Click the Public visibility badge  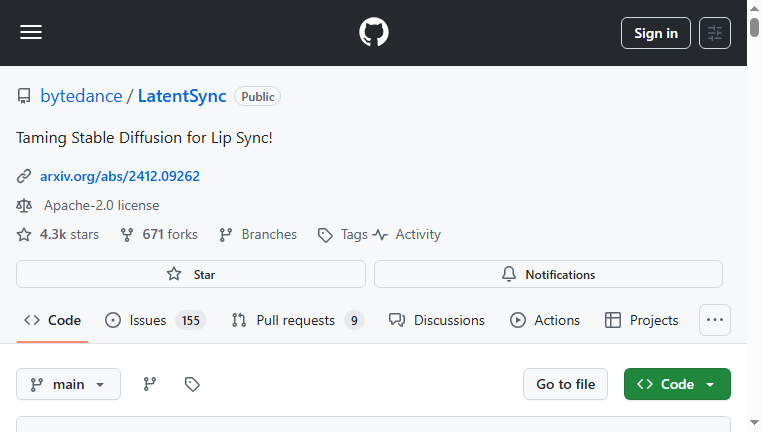click(x=258, y=96)
